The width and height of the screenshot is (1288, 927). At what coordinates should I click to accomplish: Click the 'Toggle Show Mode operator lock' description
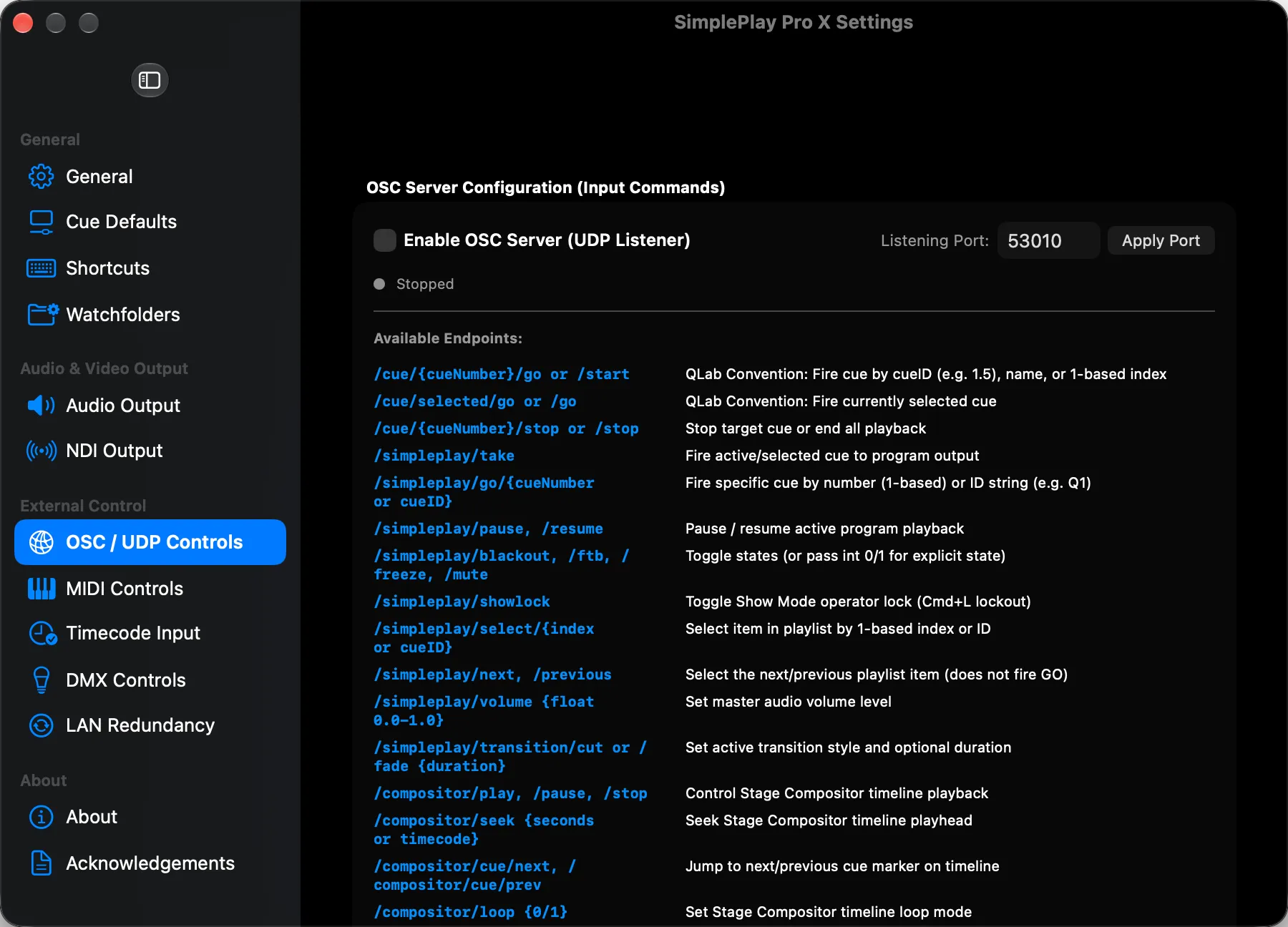858,602
